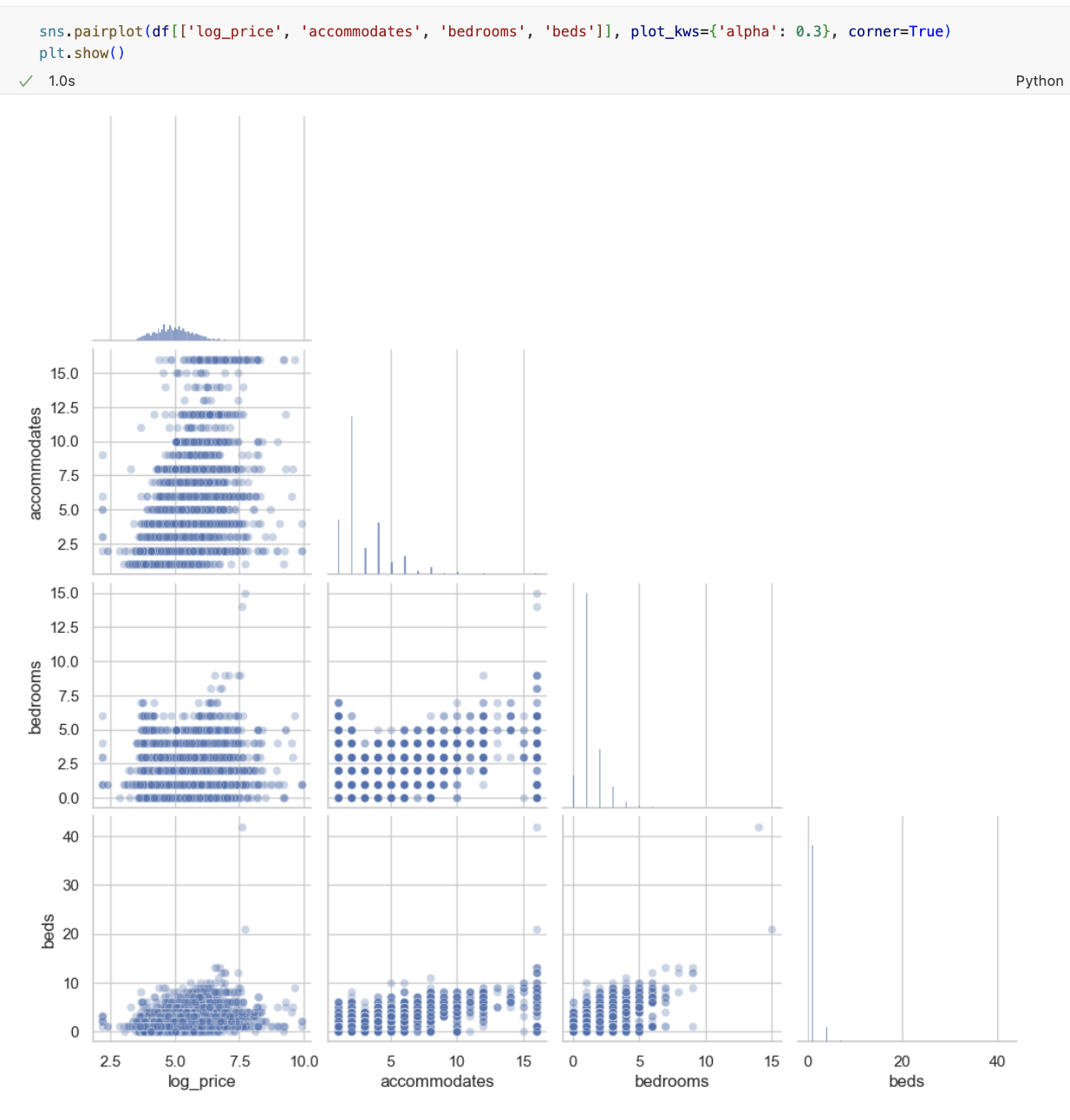Click the accommodates histogram plot

click(x=437, y=461)
